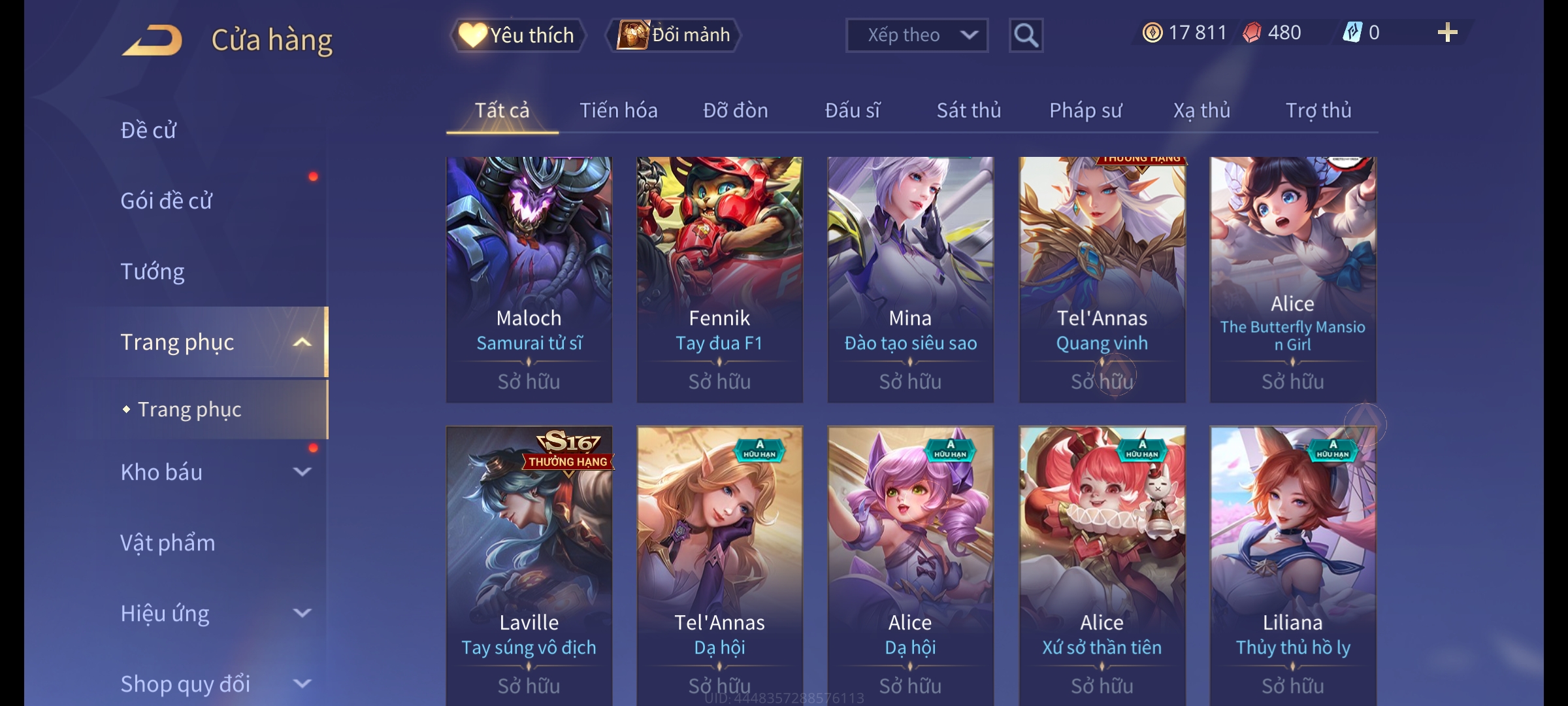
Task: Open Yêu thích favorites heart button
Action: click(517, 35)
